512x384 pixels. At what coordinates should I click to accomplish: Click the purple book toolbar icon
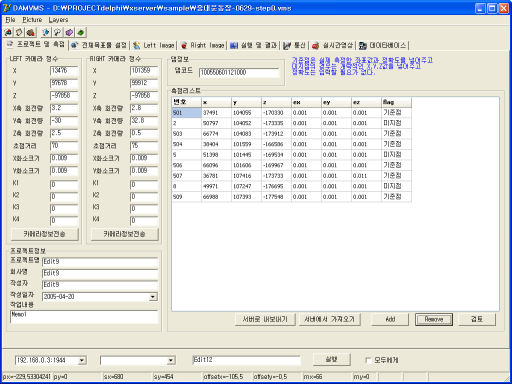point(69,32)
